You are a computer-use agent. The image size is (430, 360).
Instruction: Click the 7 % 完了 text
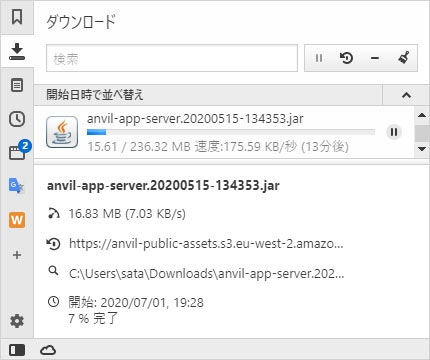click(x=93, y=318)
